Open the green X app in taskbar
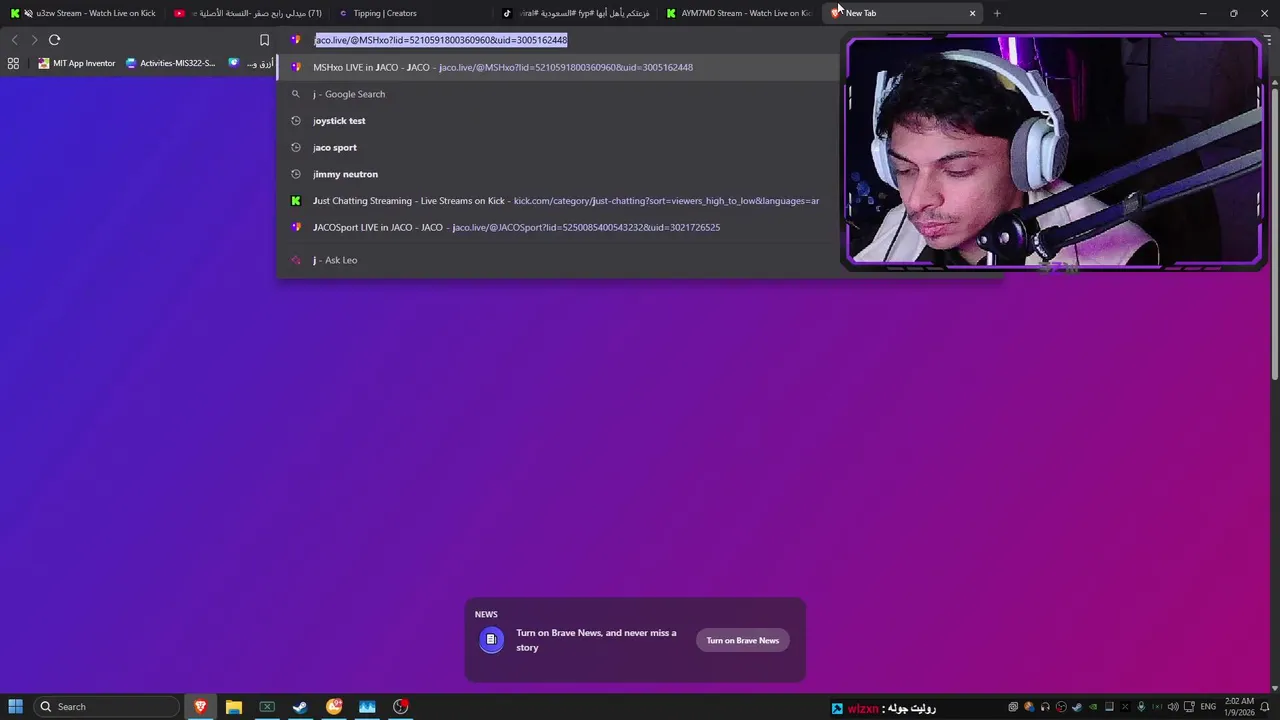Screen dimensions: 1280x720 tap(267, 707)
